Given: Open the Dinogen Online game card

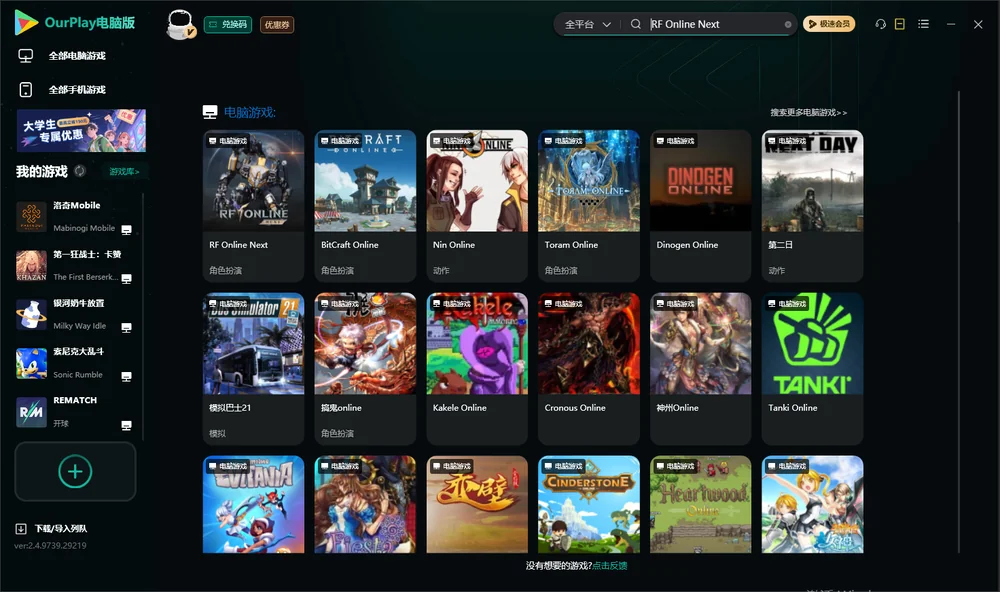Looking at the screenshot, I should [x=700, y=205].
